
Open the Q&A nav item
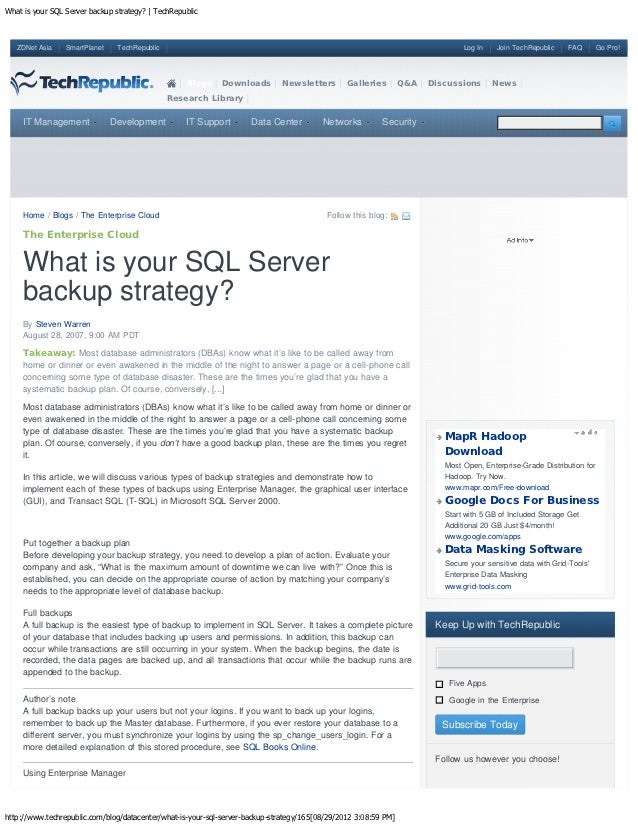point(407,83)
